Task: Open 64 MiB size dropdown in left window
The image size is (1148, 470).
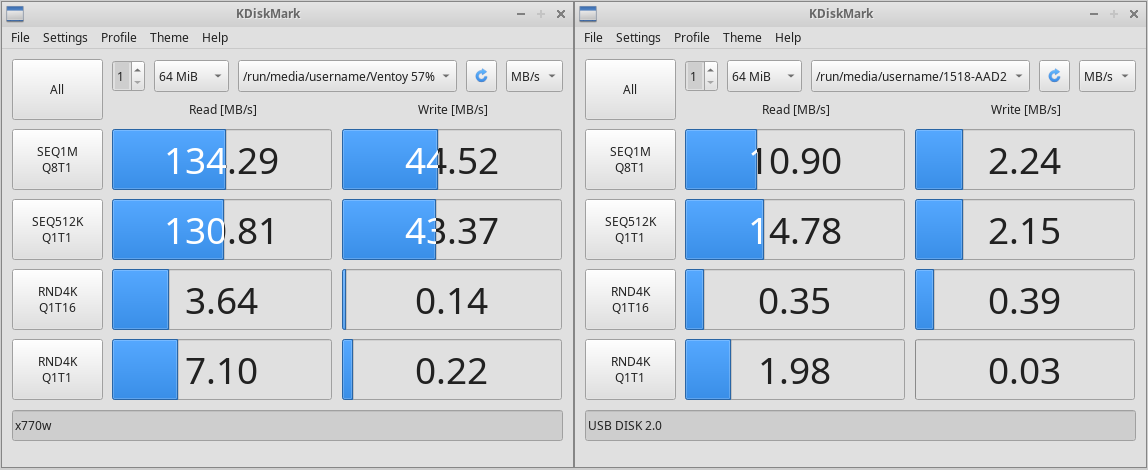Action: click(x=191, y=76)
